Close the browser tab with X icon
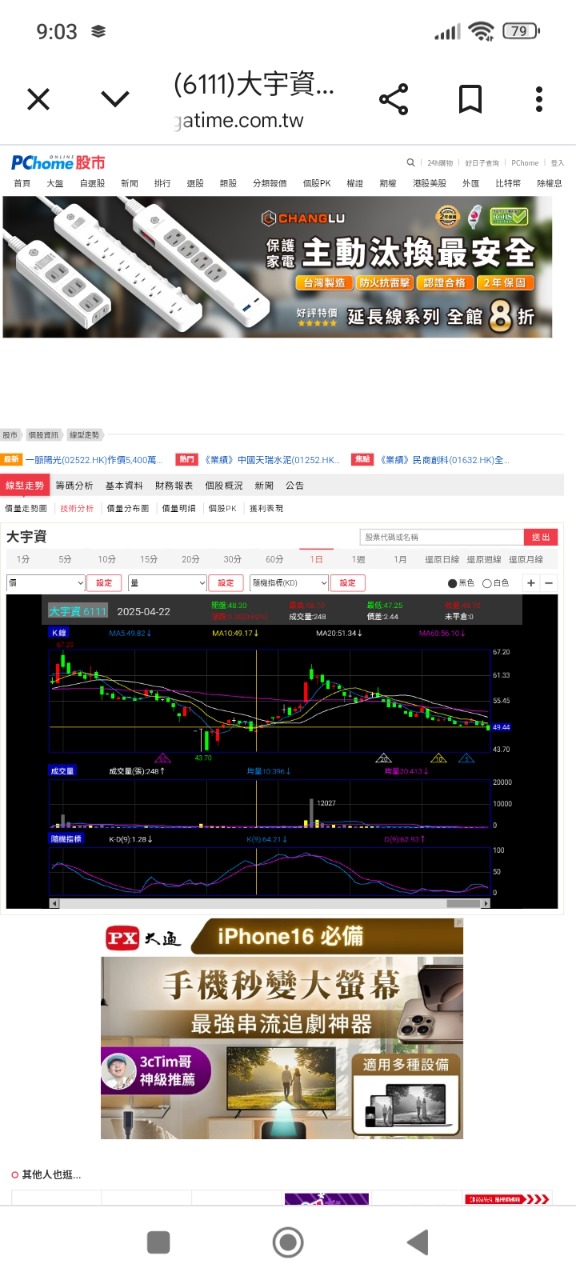This screenshot has height=1280, width=576. (38, 99)
